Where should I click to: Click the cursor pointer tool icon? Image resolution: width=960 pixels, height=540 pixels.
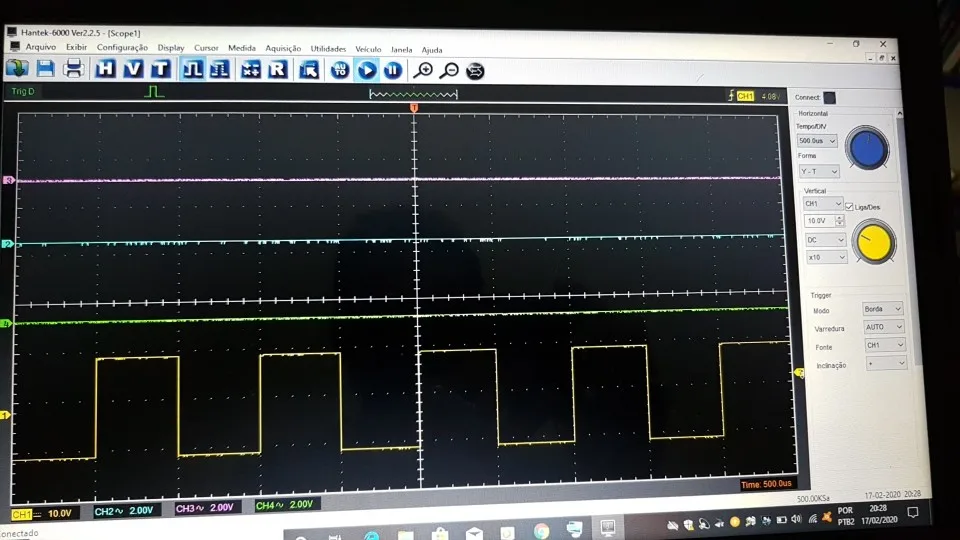[x=309, y=70]
